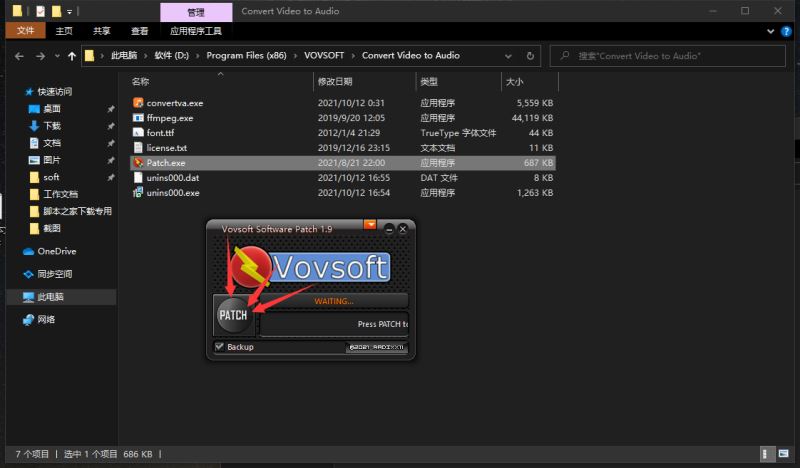Open the 文件 menu
The width and height of the screenshot is (800, 468).
point(25,31)
